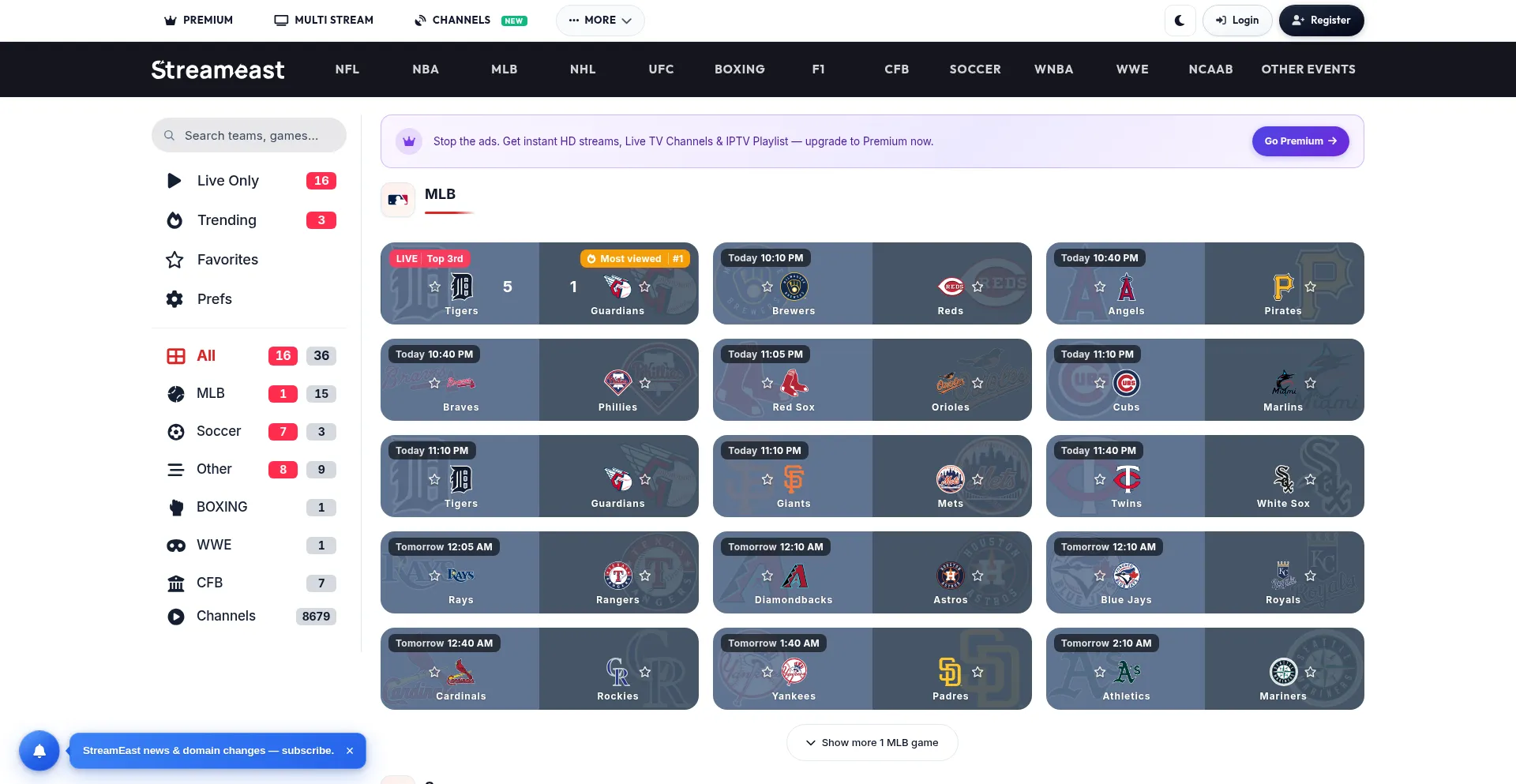Click the Favorites star icon in sidebar

174,260
